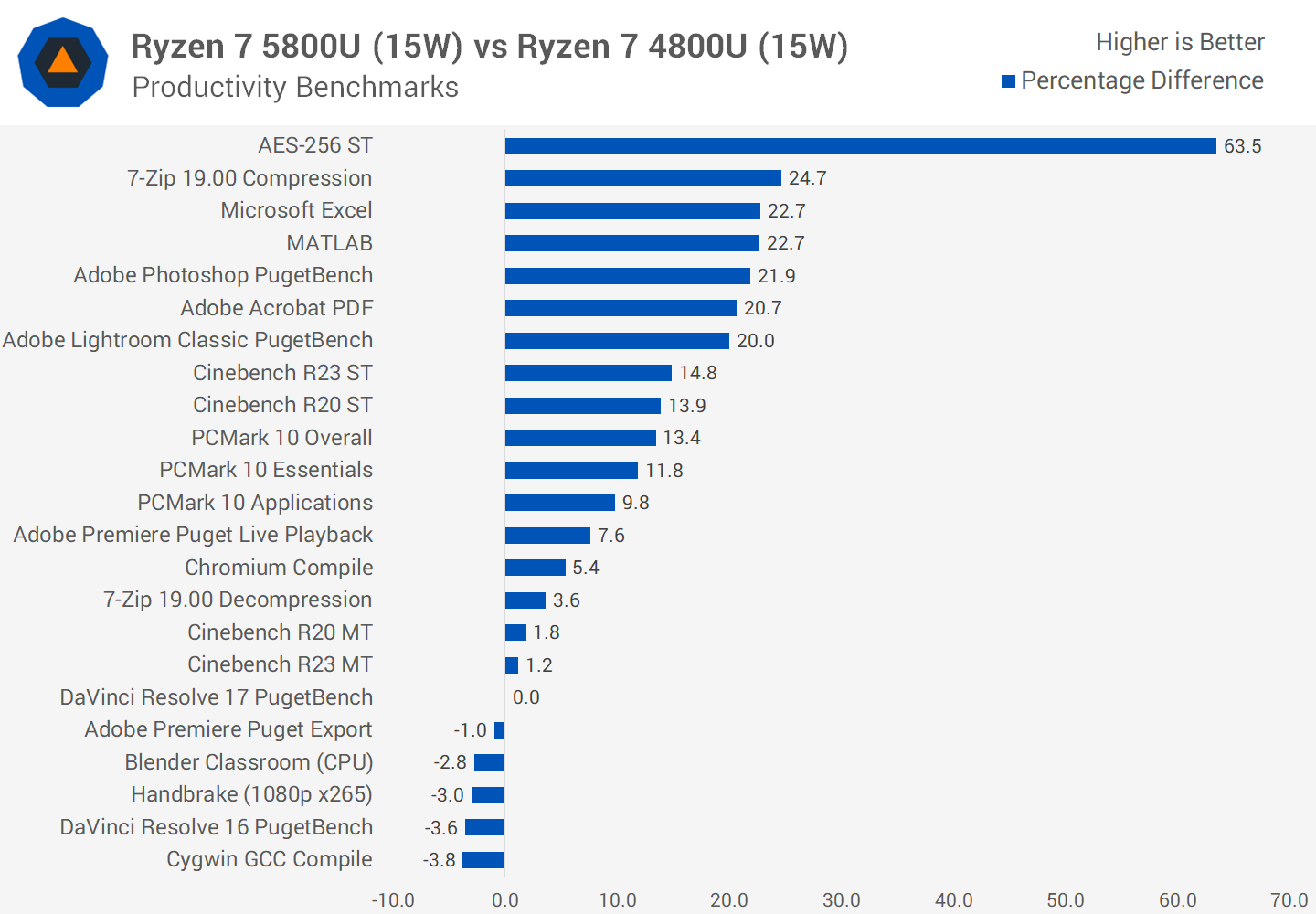Click the Higher is Better text
The width and height of the screenshot is (1316, 914).
point(1179,42)
